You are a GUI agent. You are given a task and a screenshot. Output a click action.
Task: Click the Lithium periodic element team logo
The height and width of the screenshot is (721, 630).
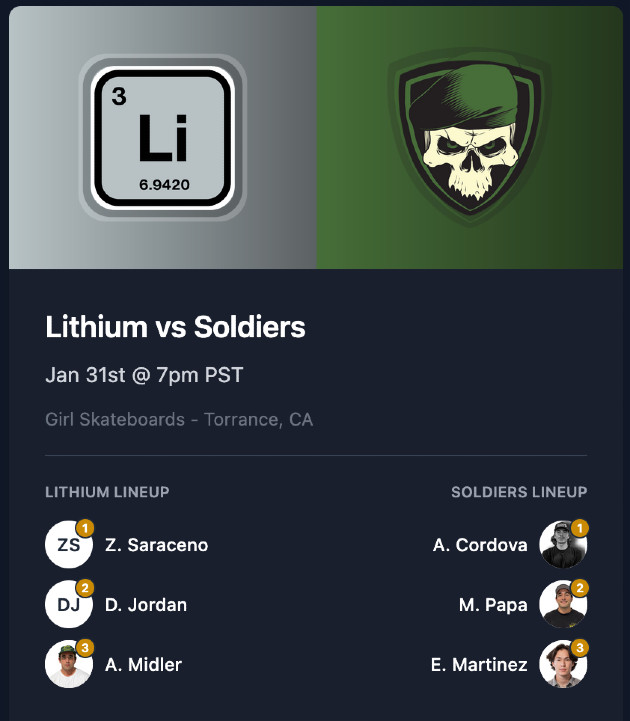pyautogui.click(x=162, y=137)
